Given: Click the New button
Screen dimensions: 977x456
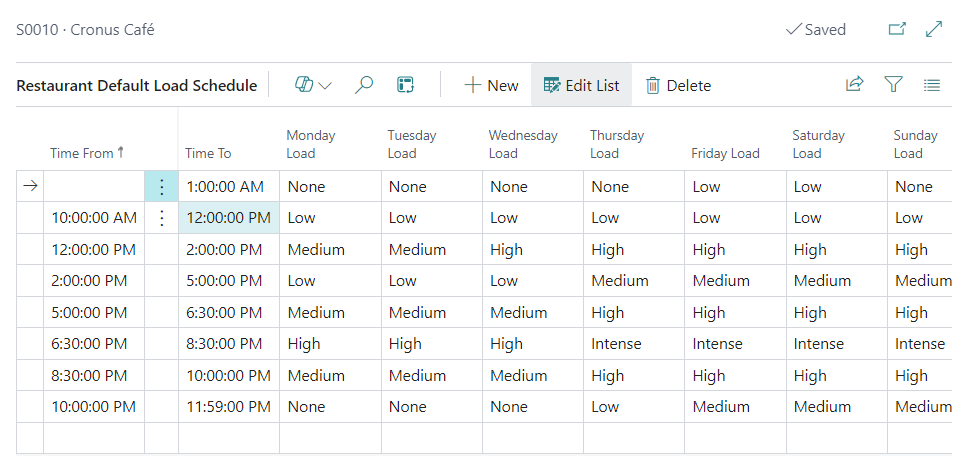Looking at the screenshot, I should tap(491, 86).
